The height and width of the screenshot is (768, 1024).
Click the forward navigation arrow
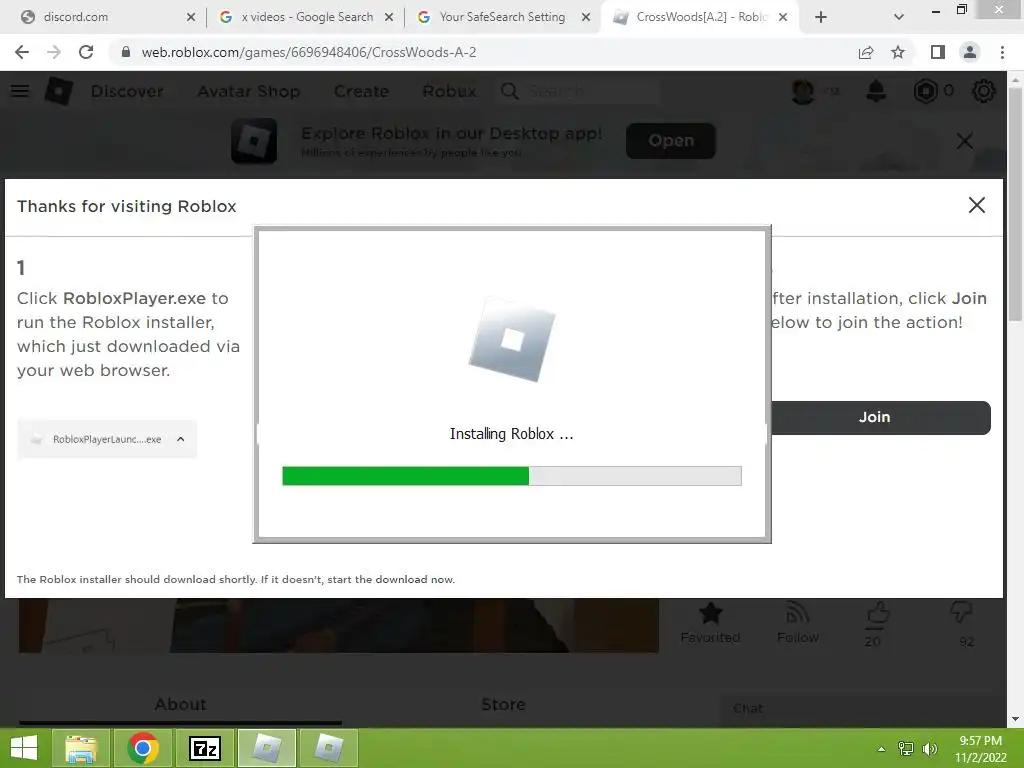tap(54, 52)
